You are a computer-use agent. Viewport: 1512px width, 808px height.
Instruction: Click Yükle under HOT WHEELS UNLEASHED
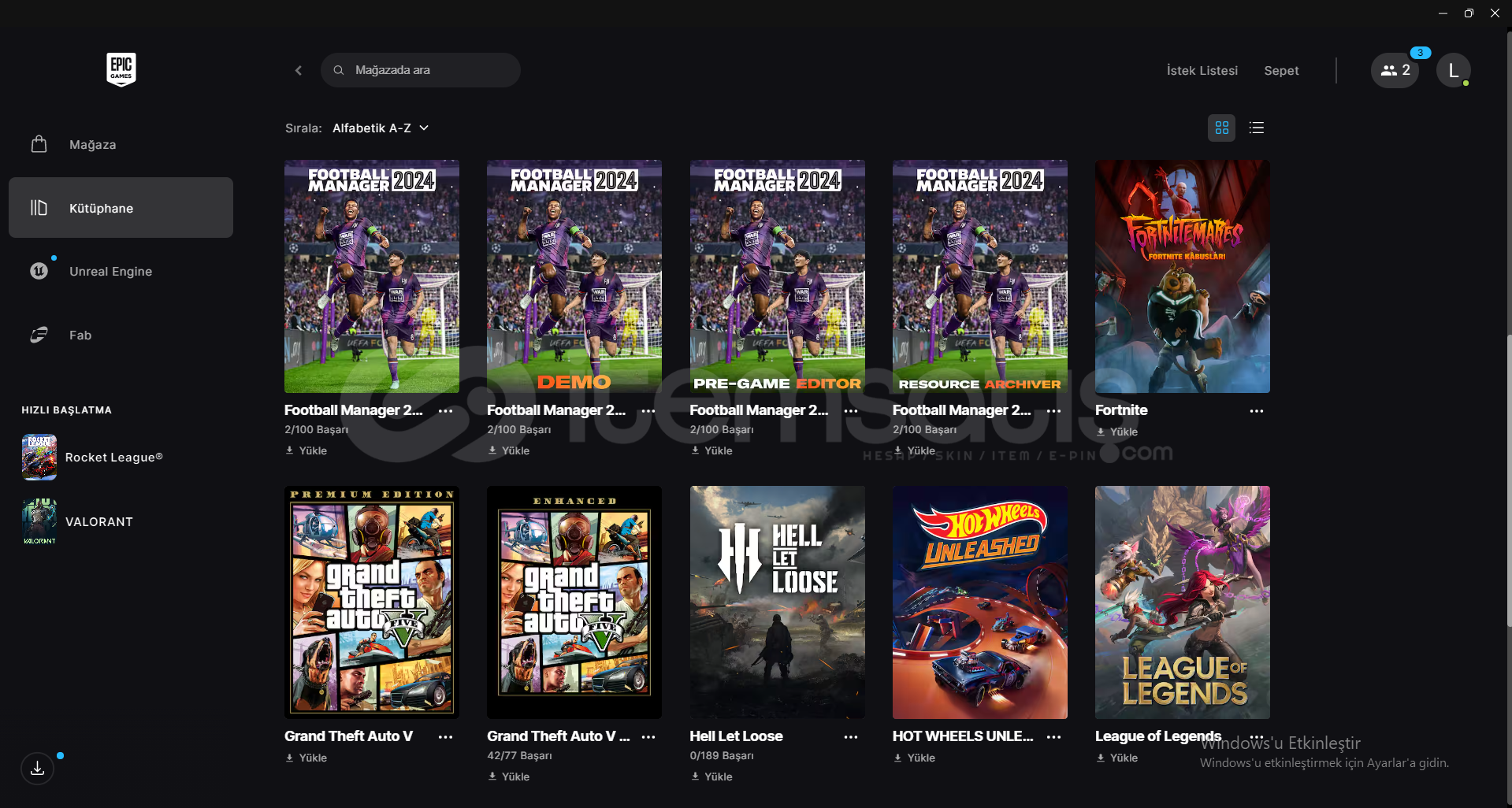[x=914, y=758]
